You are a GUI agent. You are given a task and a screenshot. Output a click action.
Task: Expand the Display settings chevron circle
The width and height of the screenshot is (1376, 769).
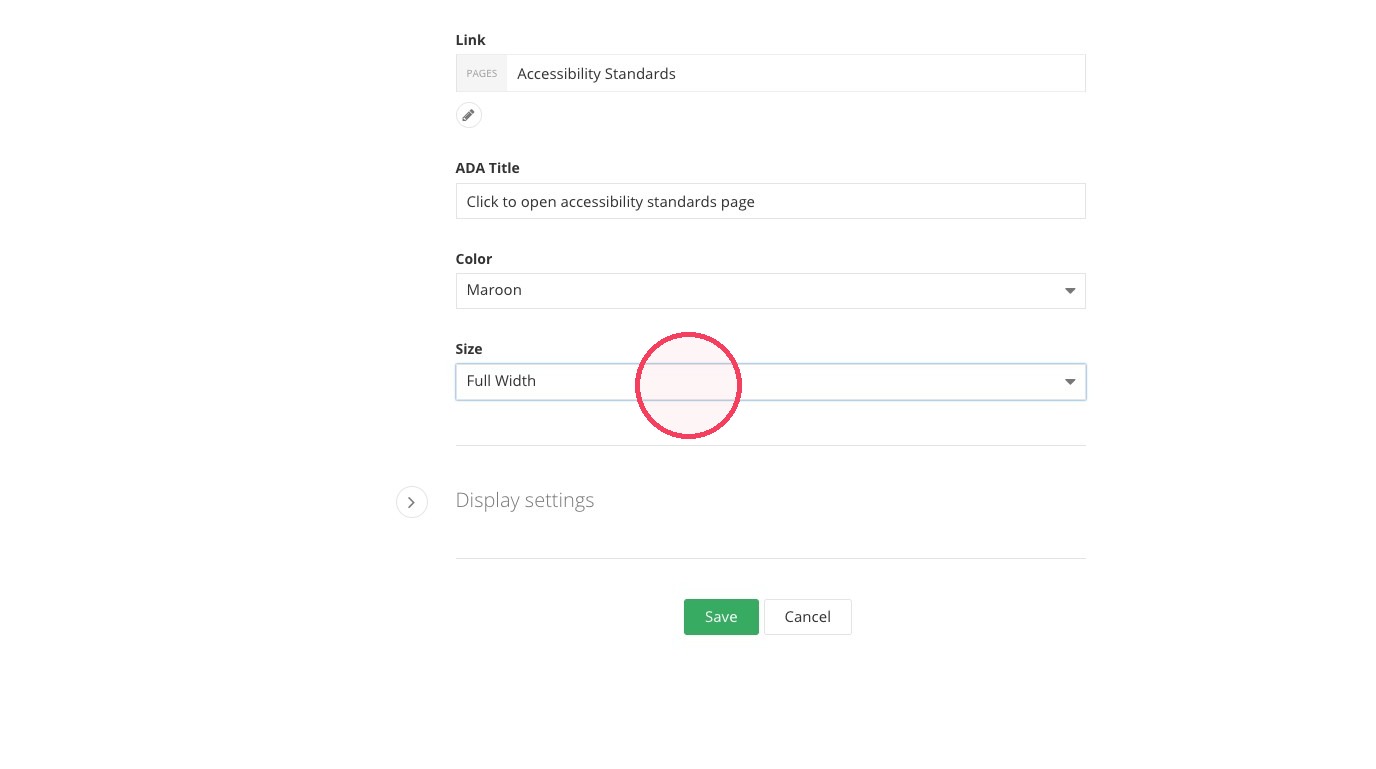click(x=412, y=502)
